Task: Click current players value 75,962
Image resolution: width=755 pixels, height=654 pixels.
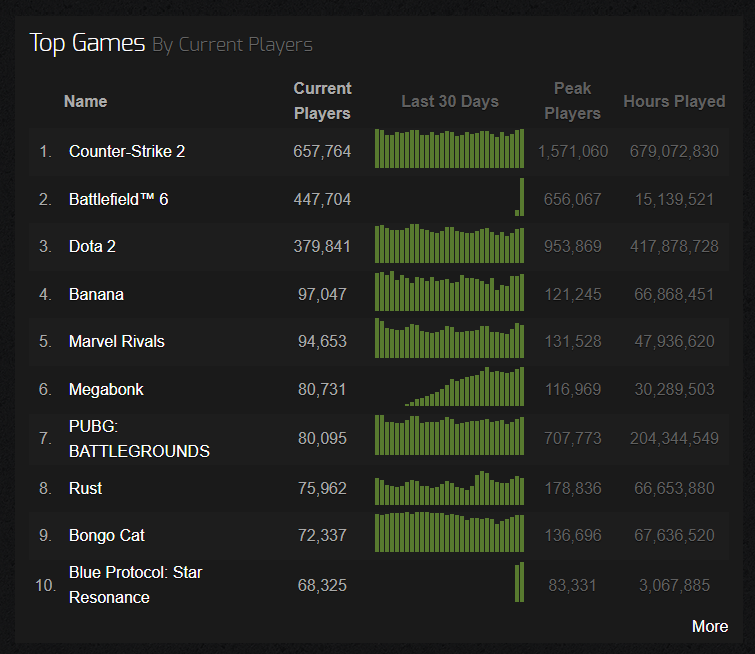Action: (322, 488)
